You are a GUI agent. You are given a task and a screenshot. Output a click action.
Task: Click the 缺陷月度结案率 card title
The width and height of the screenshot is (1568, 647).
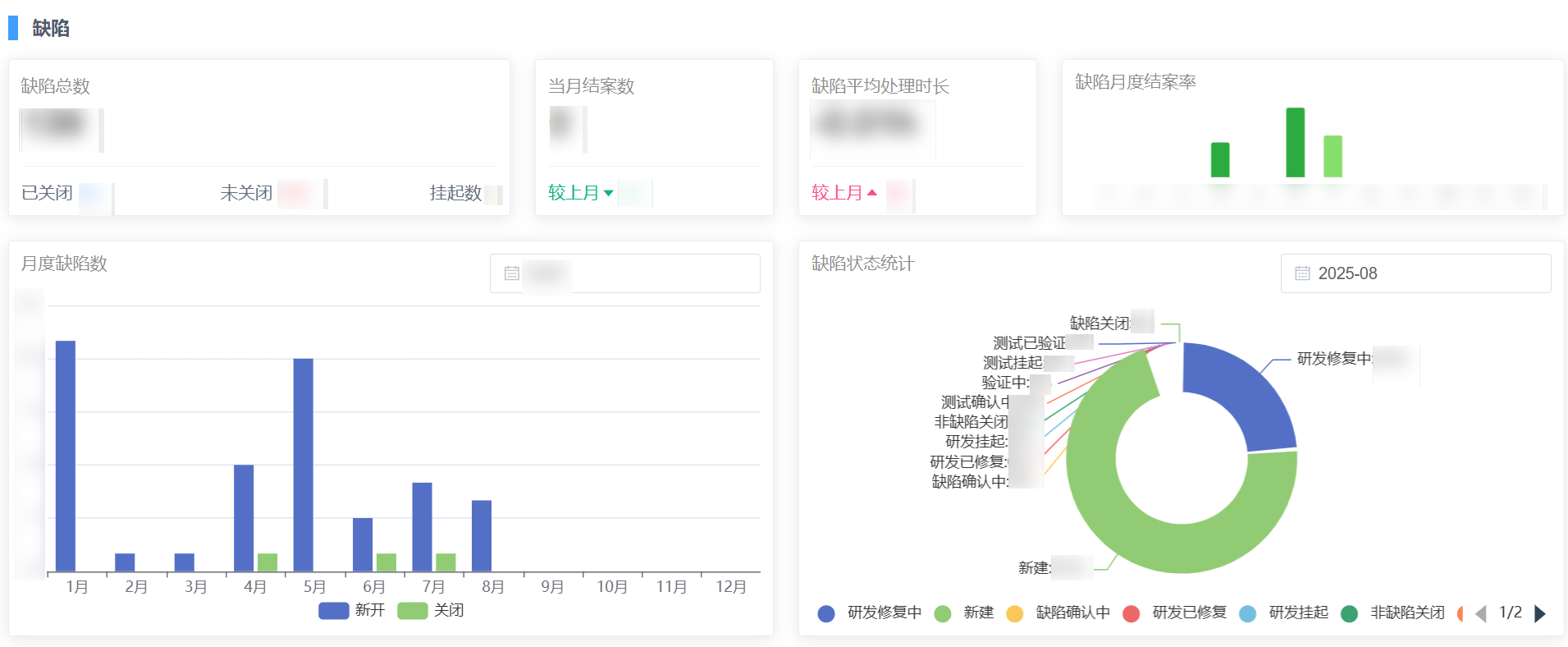coord(1136,82)
